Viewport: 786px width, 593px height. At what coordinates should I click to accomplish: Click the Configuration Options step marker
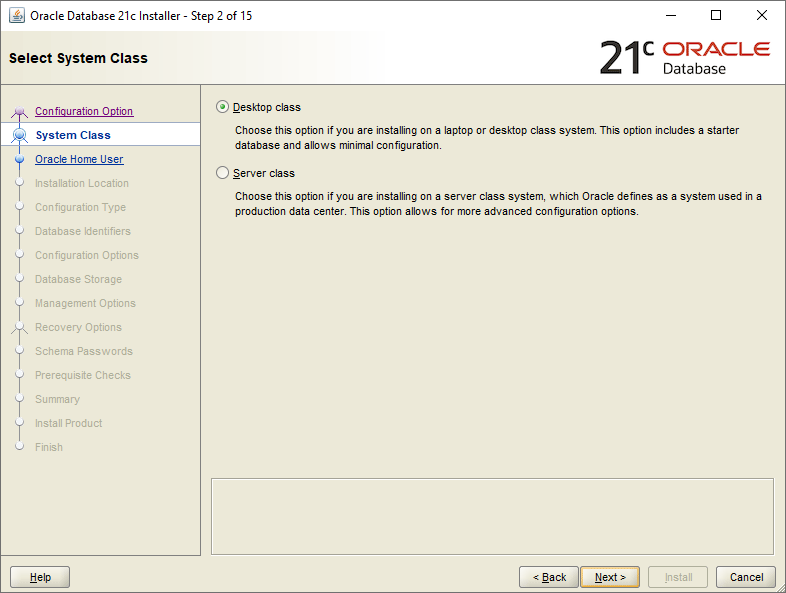(20, 254)
